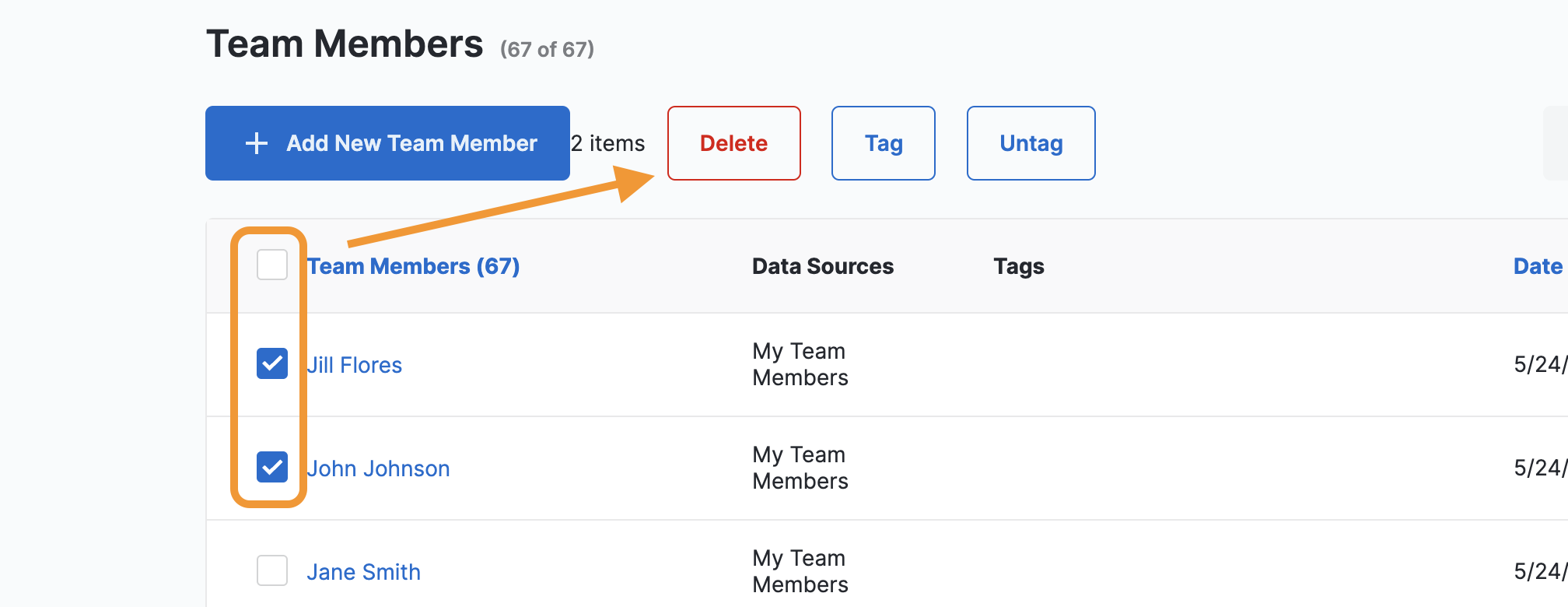Uncheck the Jill Flores checkbox
This screenshot has width=1568, height=607.
[x=272, y=363]
